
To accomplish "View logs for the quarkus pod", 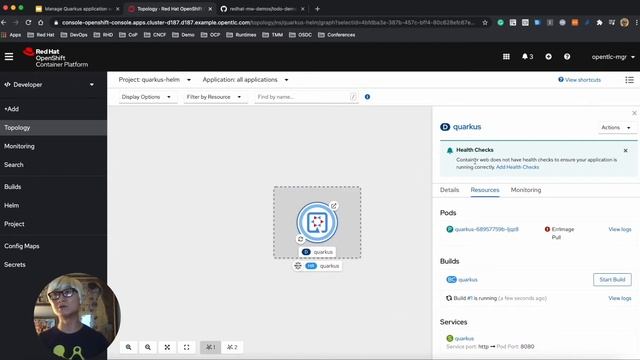I will tap(620, 229).
